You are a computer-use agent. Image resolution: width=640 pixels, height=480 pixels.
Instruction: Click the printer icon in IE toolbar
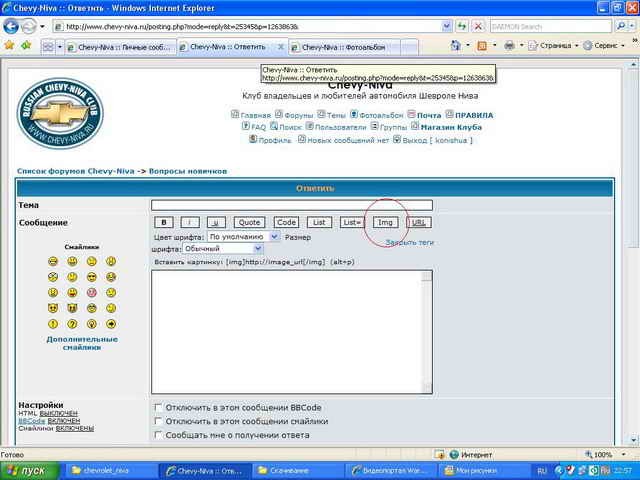pyautogui.click(x=509, y=46)
